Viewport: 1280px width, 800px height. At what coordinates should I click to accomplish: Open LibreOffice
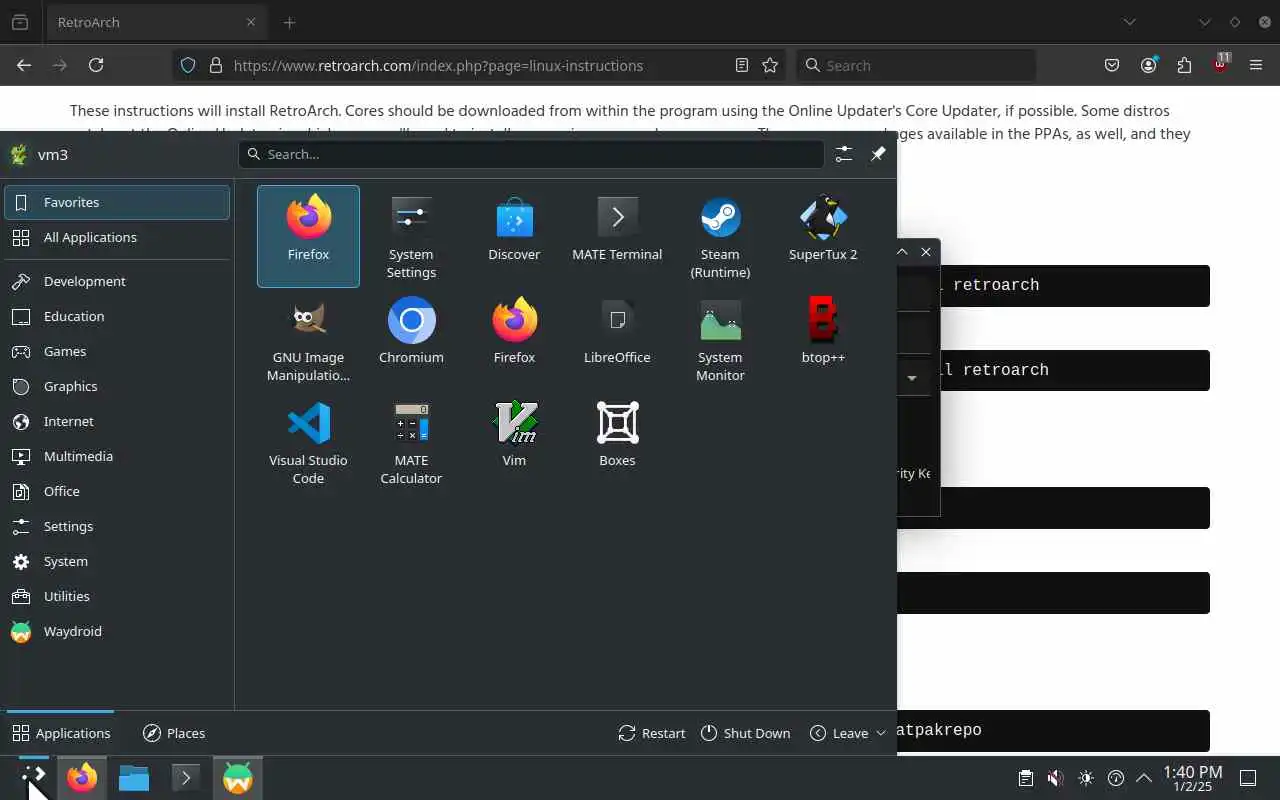tap(617, 339)
